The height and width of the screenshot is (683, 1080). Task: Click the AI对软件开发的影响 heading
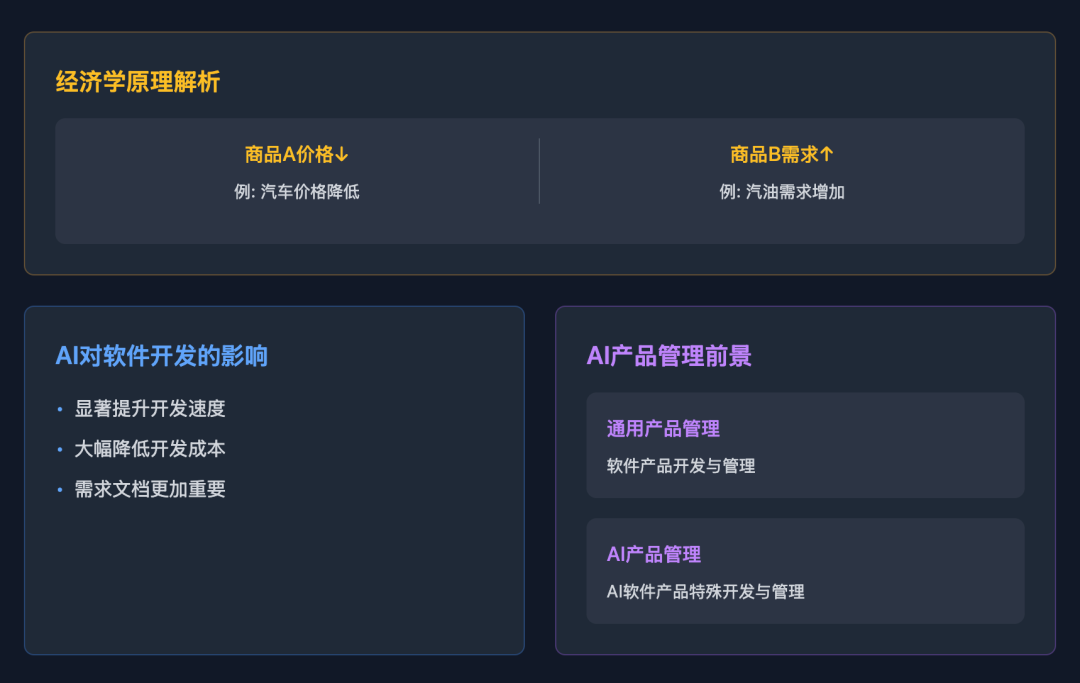161,356
